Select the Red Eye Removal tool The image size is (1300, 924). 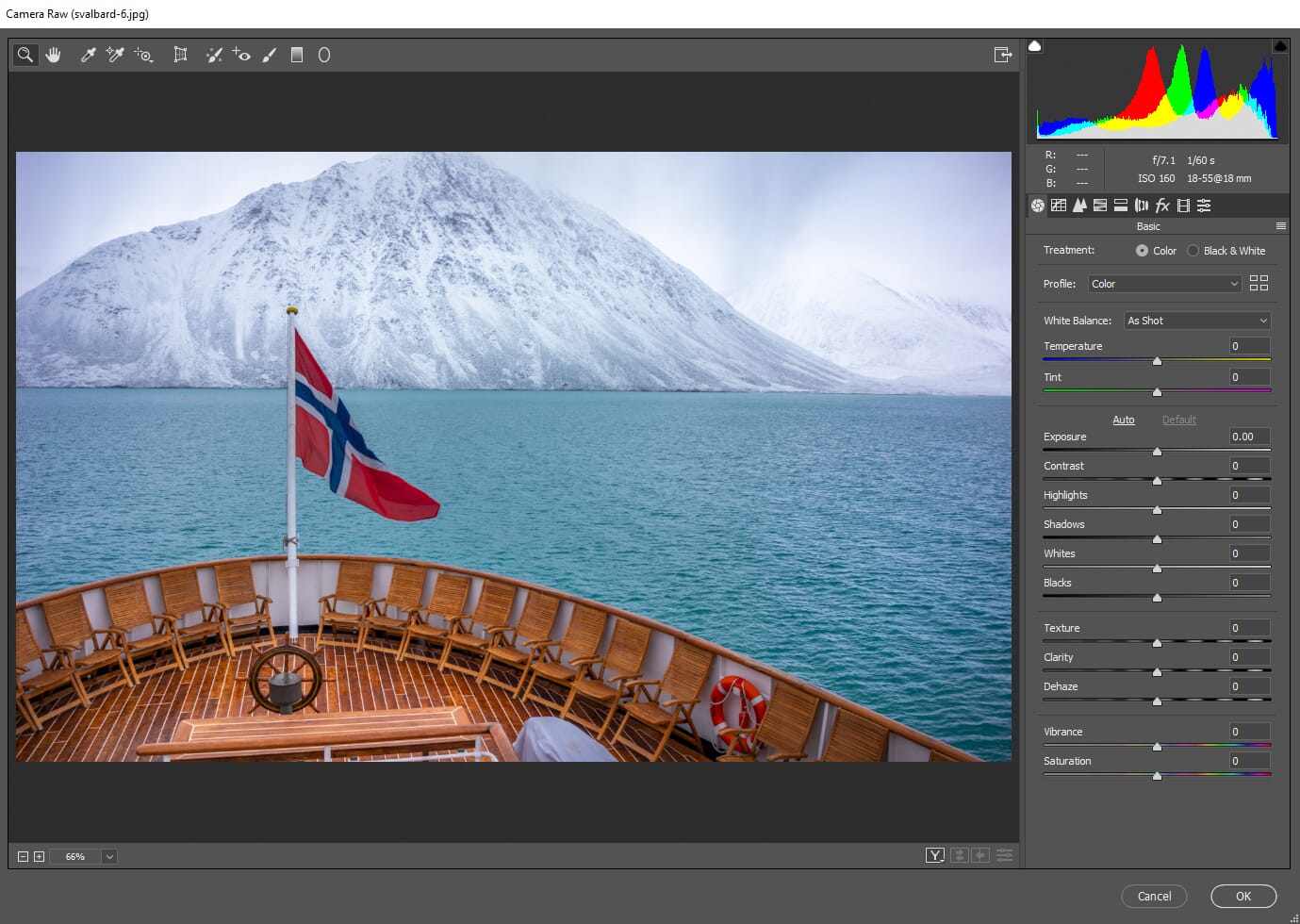pos(241,55)
